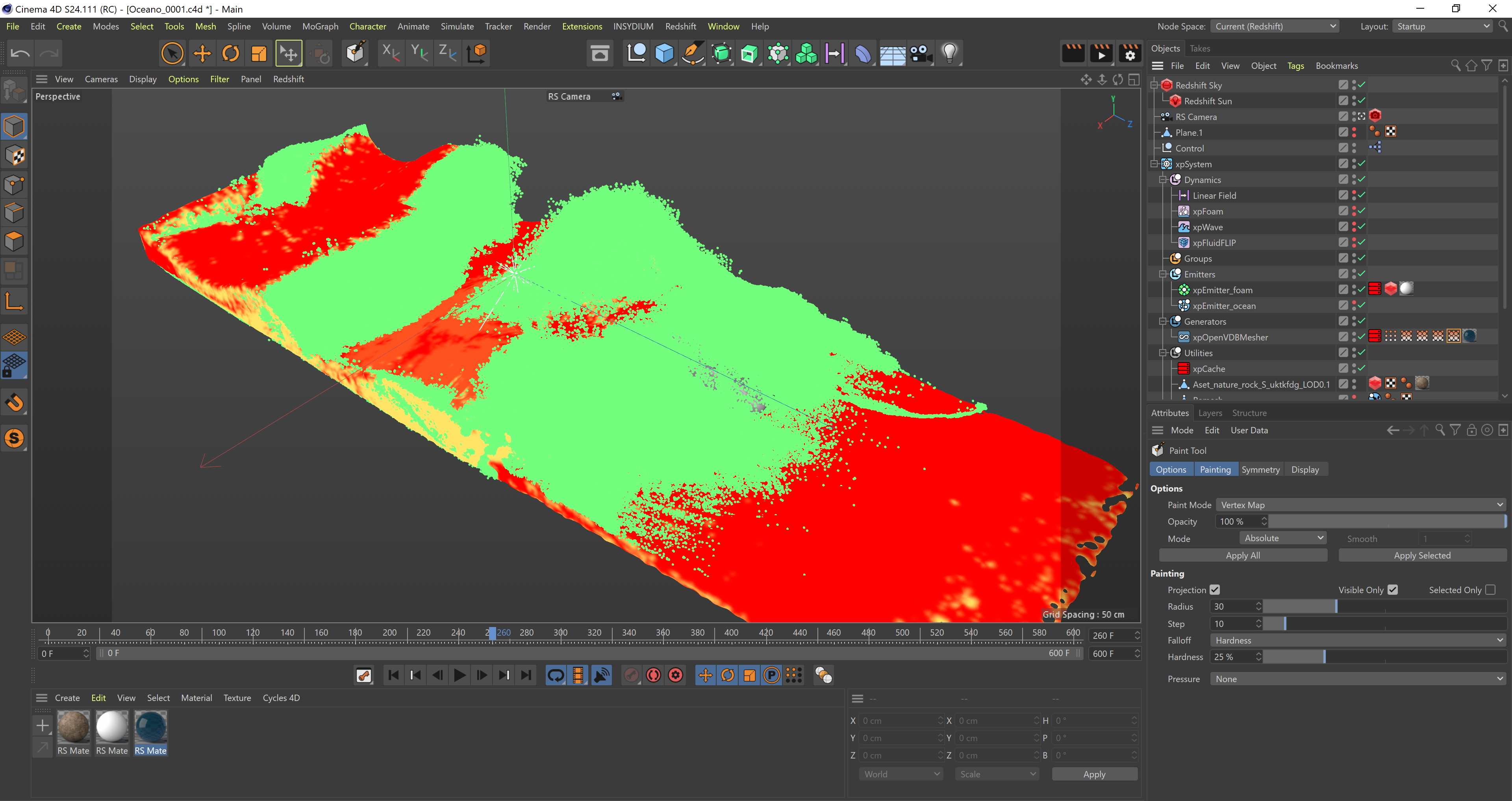
Task: Click the light bulb Light object icon
Action: [x=949, y=54]
